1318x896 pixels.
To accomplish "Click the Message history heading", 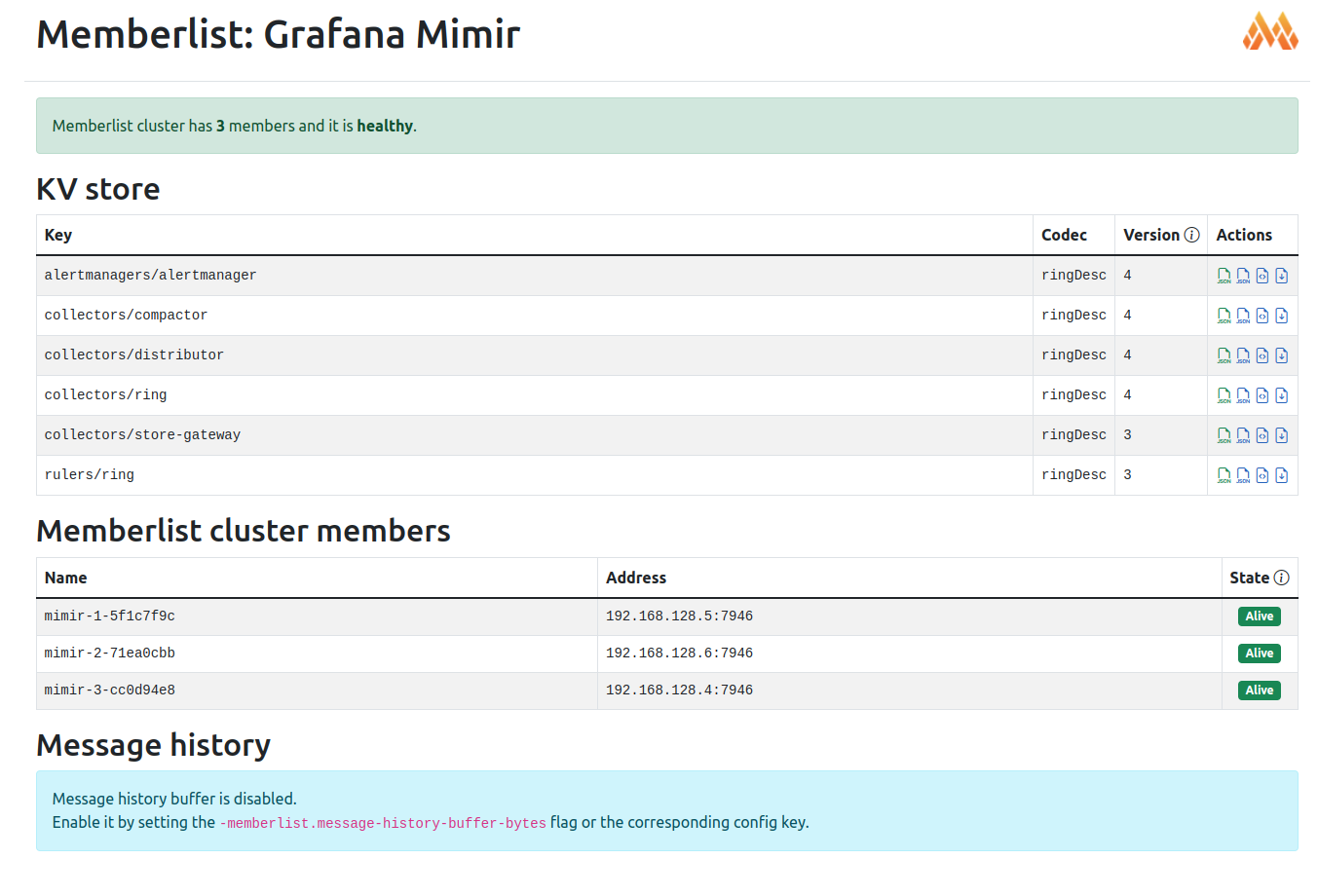I will coord(153,745).
